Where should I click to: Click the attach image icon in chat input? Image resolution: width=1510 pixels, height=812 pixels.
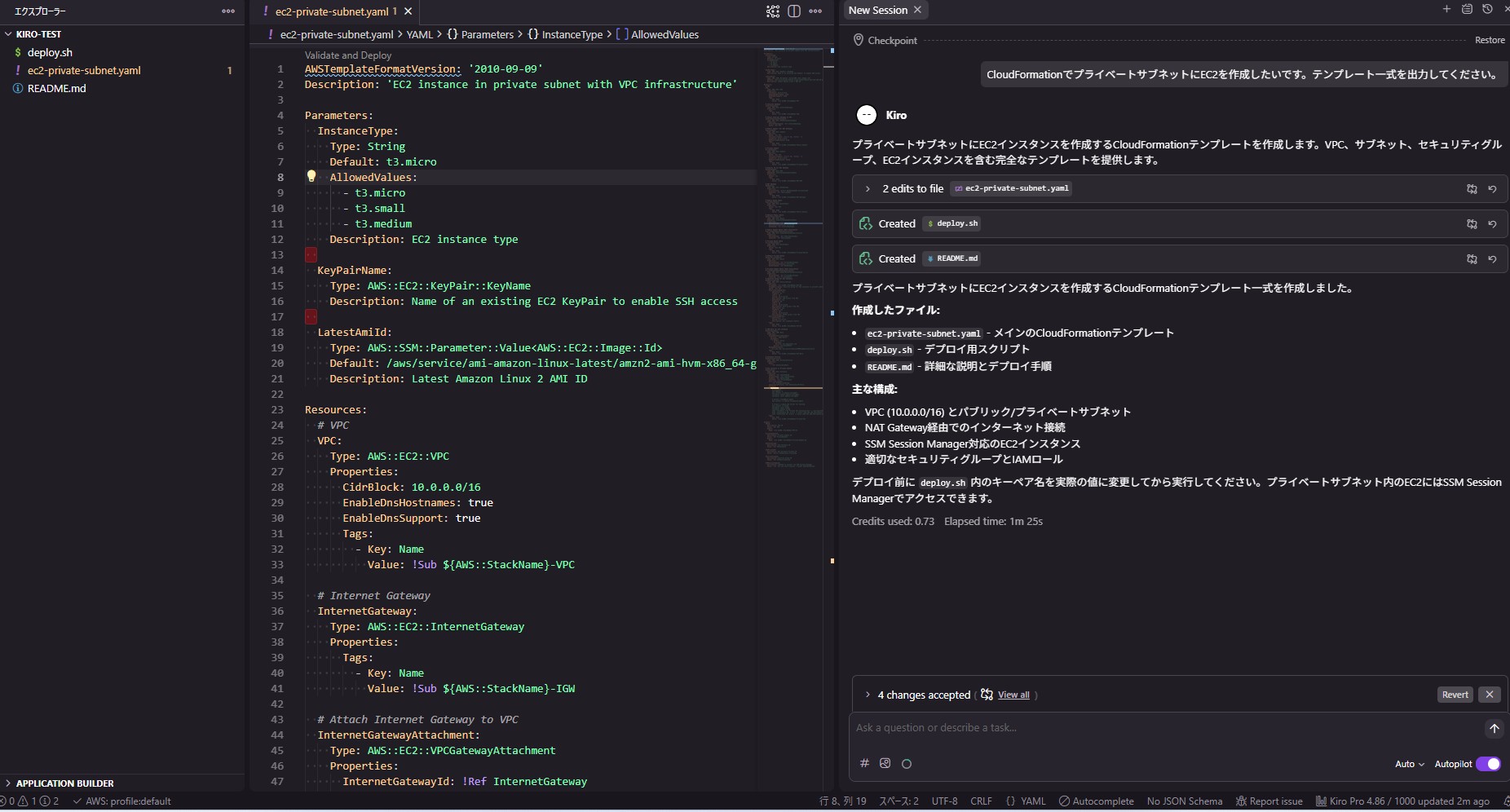click(885, 763)
